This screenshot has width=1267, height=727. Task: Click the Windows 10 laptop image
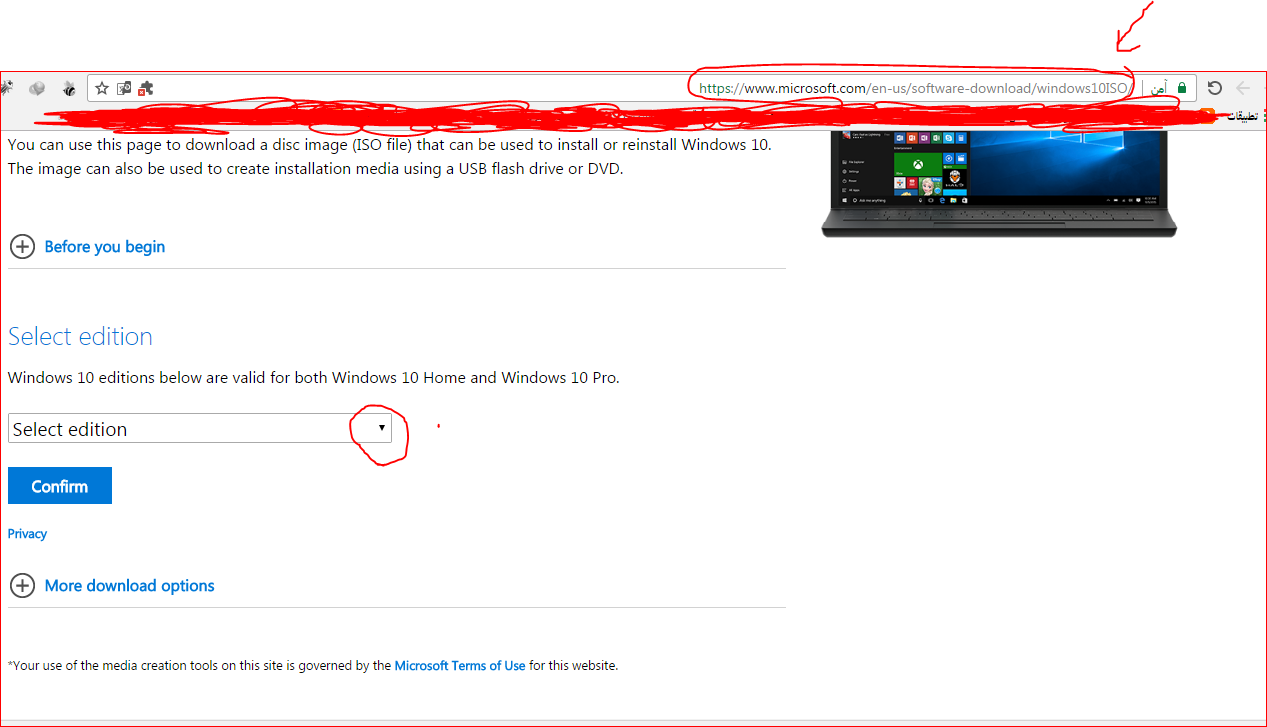click(x=999, y=182)
